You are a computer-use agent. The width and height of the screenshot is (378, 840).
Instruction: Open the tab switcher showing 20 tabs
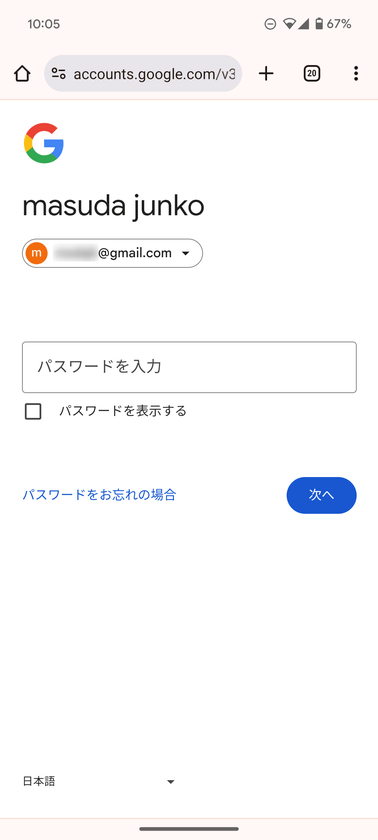coord(312,74)
